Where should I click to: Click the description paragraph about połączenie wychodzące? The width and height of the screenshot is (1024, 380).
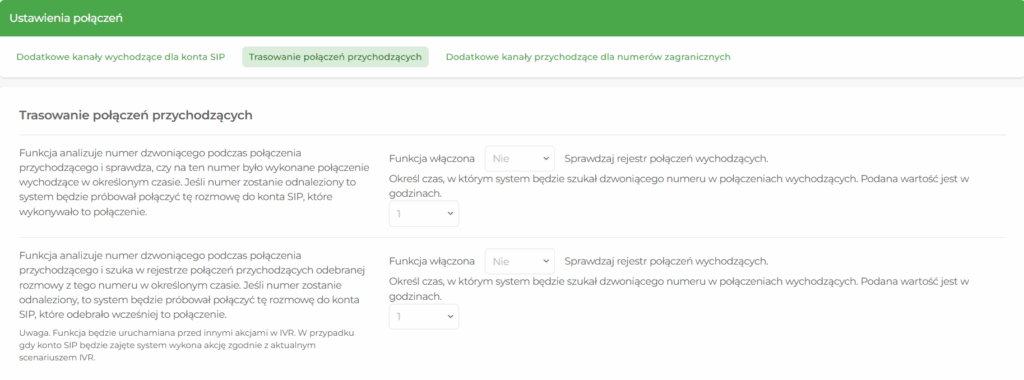point(194,183)
